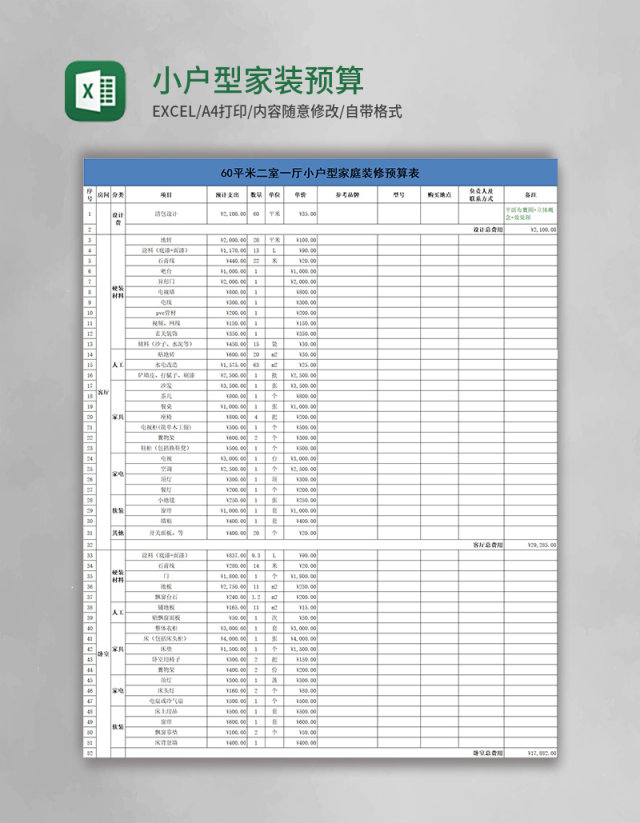Select the 购买地点 column header

(x=439, y=195)
